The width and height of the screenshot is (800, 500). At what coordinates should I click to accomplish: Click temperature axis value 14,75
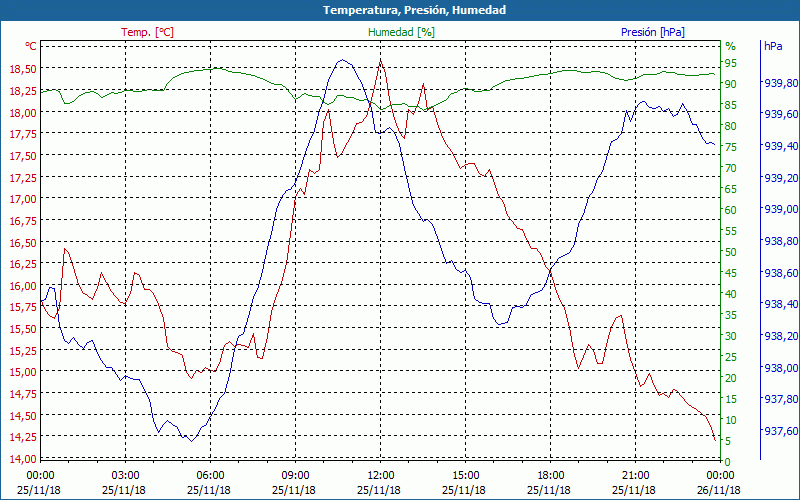pos(22,394)
